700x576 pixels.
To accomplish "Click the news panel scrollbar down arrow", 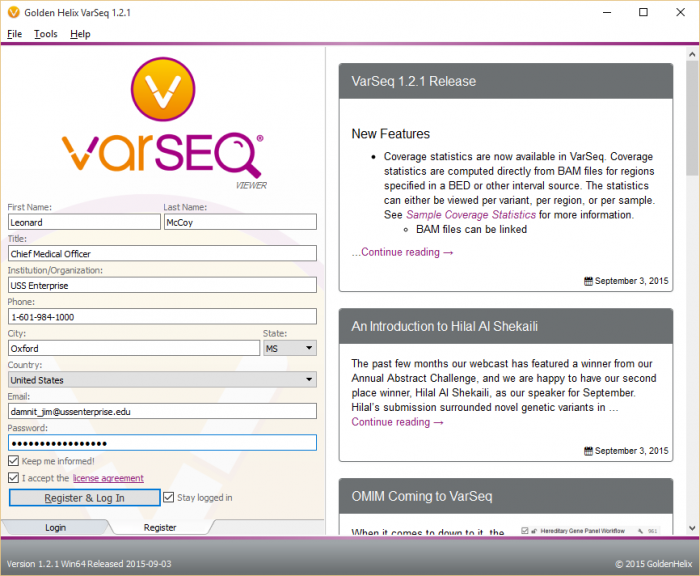I will pos(692,528).
